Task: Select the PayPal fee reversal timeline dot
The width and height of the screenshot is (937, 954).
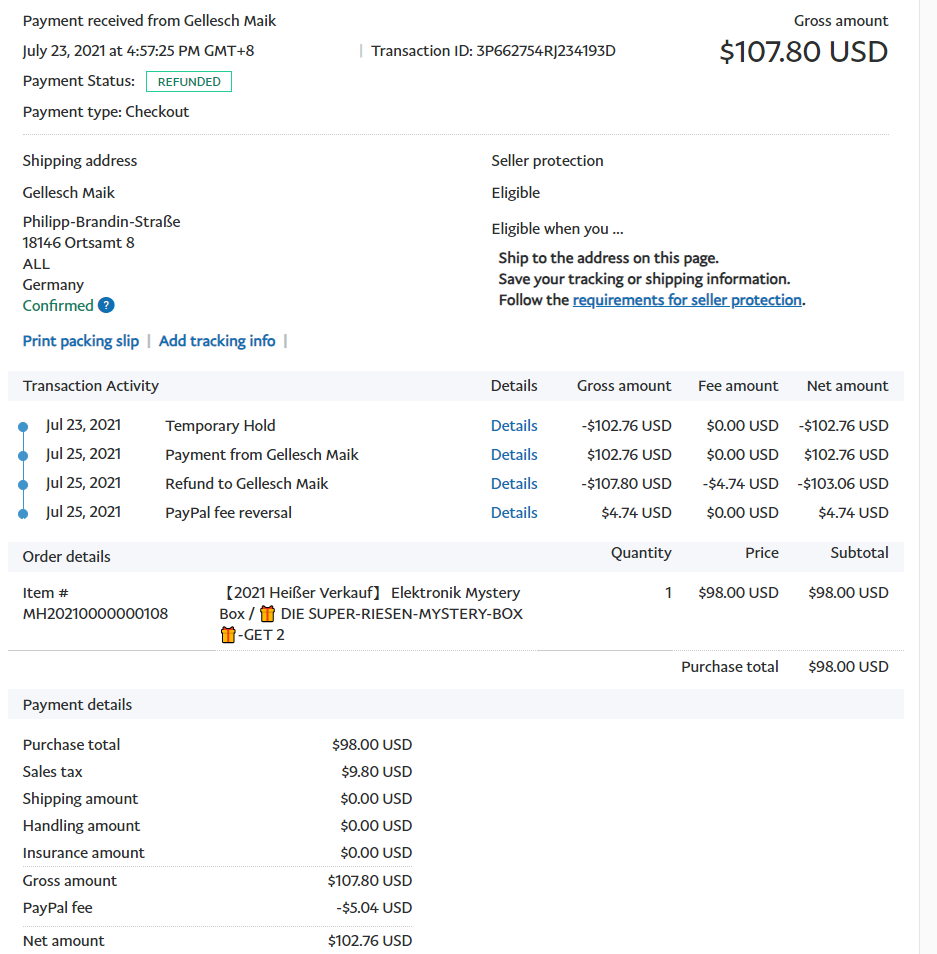Action: (x=23, y=514)
